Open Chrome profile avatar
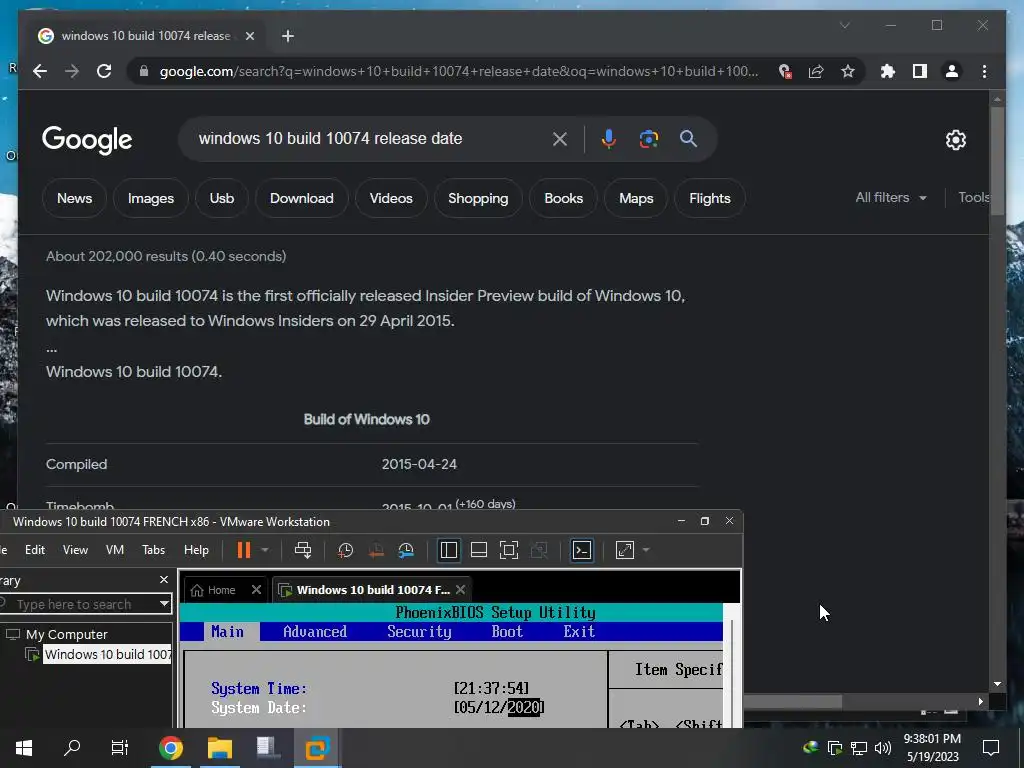1024x768 pixels. point(952,71)
